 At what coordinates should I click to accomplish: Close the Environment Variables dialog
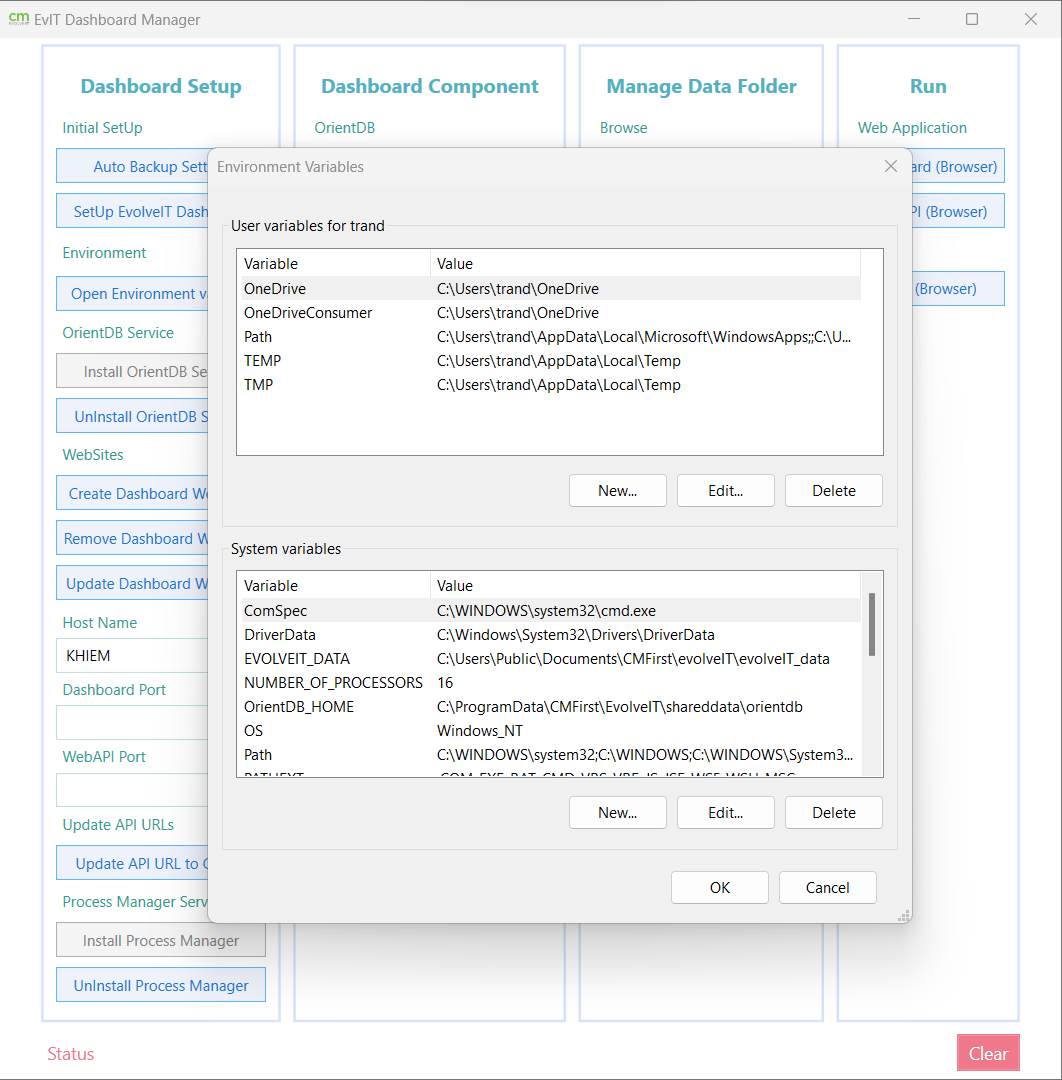891,166
